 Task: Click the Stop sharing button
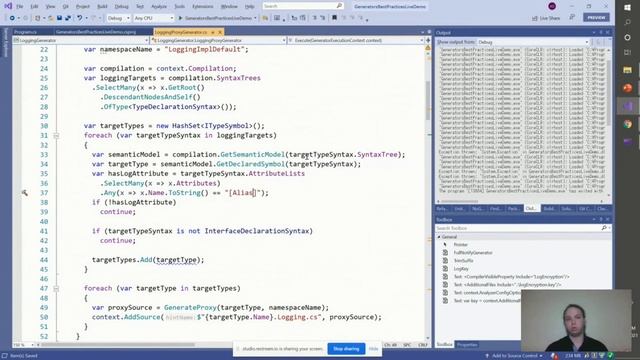point(346,349)
